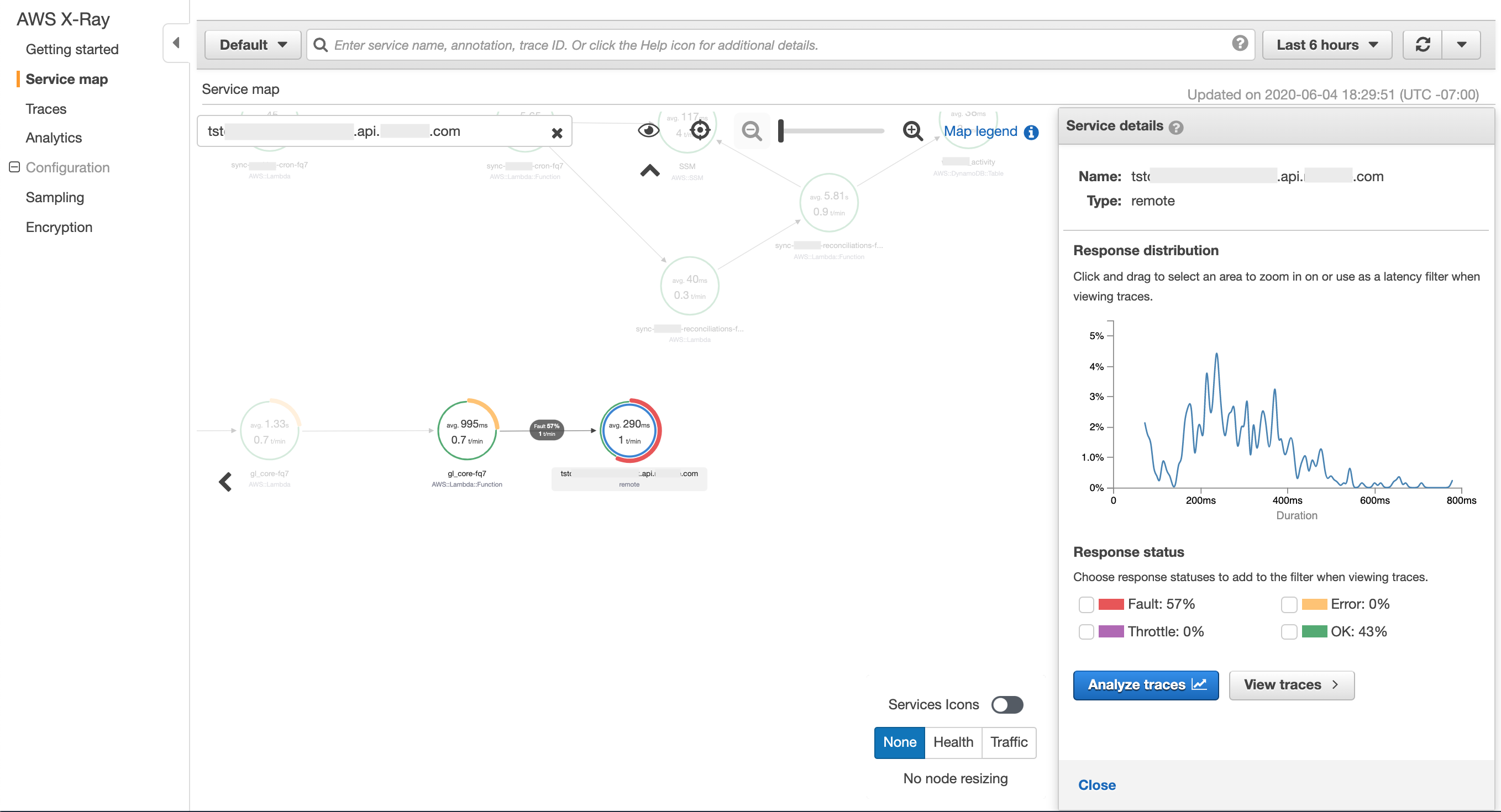1501x812 pixels.
Task: Focus the filter expression search field
Action: (x=781, y=45)
